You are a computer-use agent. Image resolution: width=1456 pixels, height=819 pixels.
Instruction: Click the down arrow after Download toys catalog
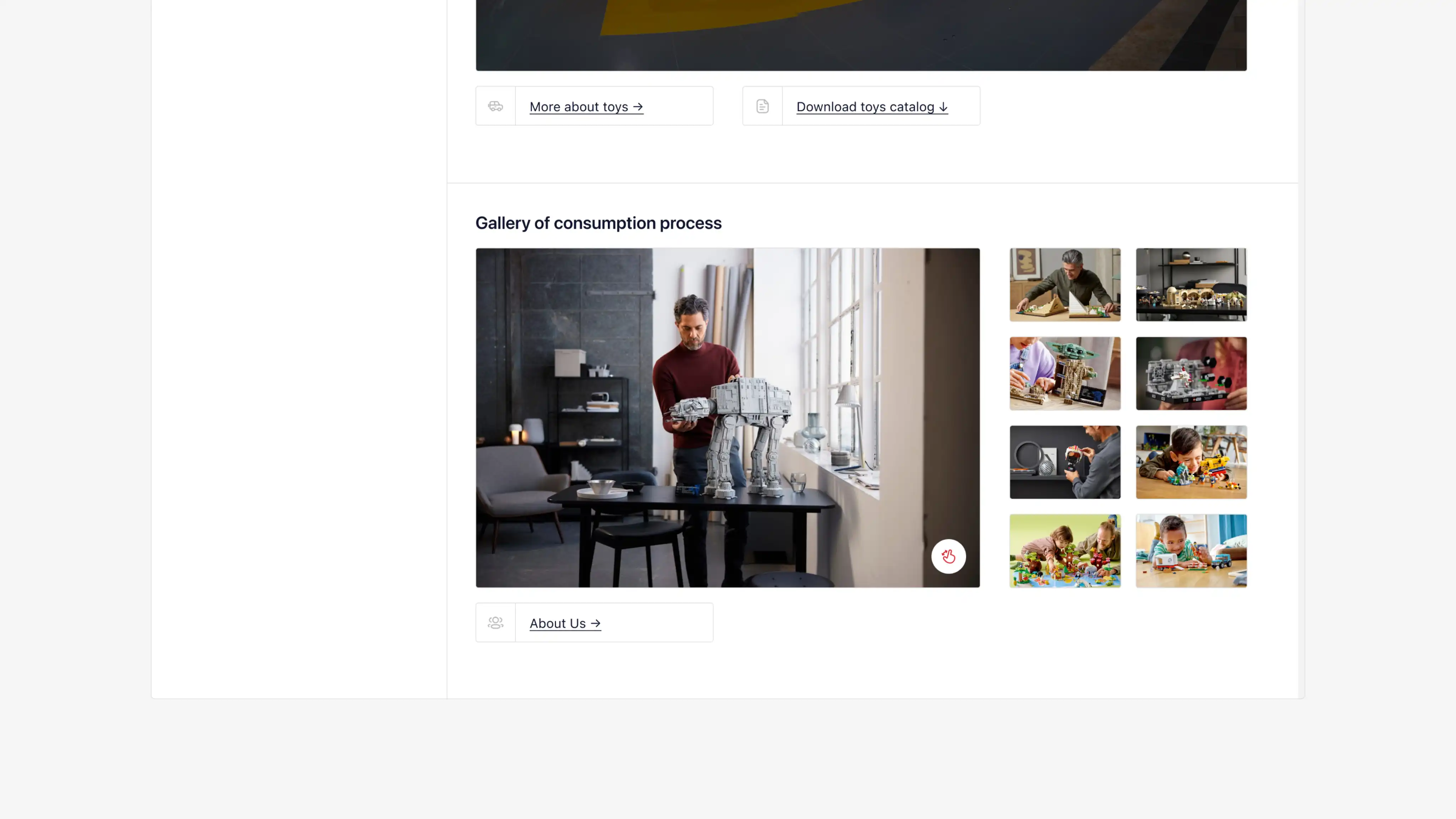click(943, 107)
